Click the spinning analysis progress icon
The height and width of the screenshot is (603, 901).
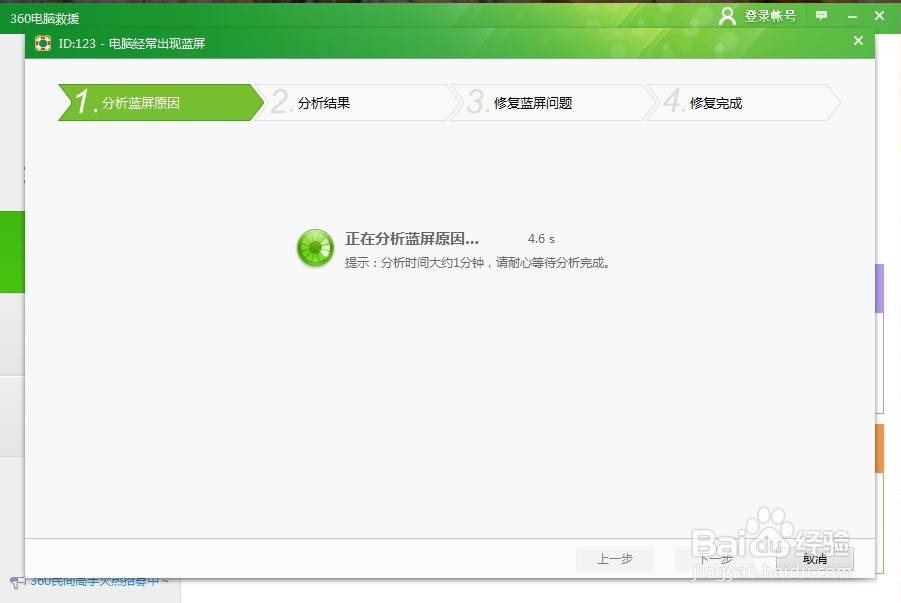click(315, 248)
